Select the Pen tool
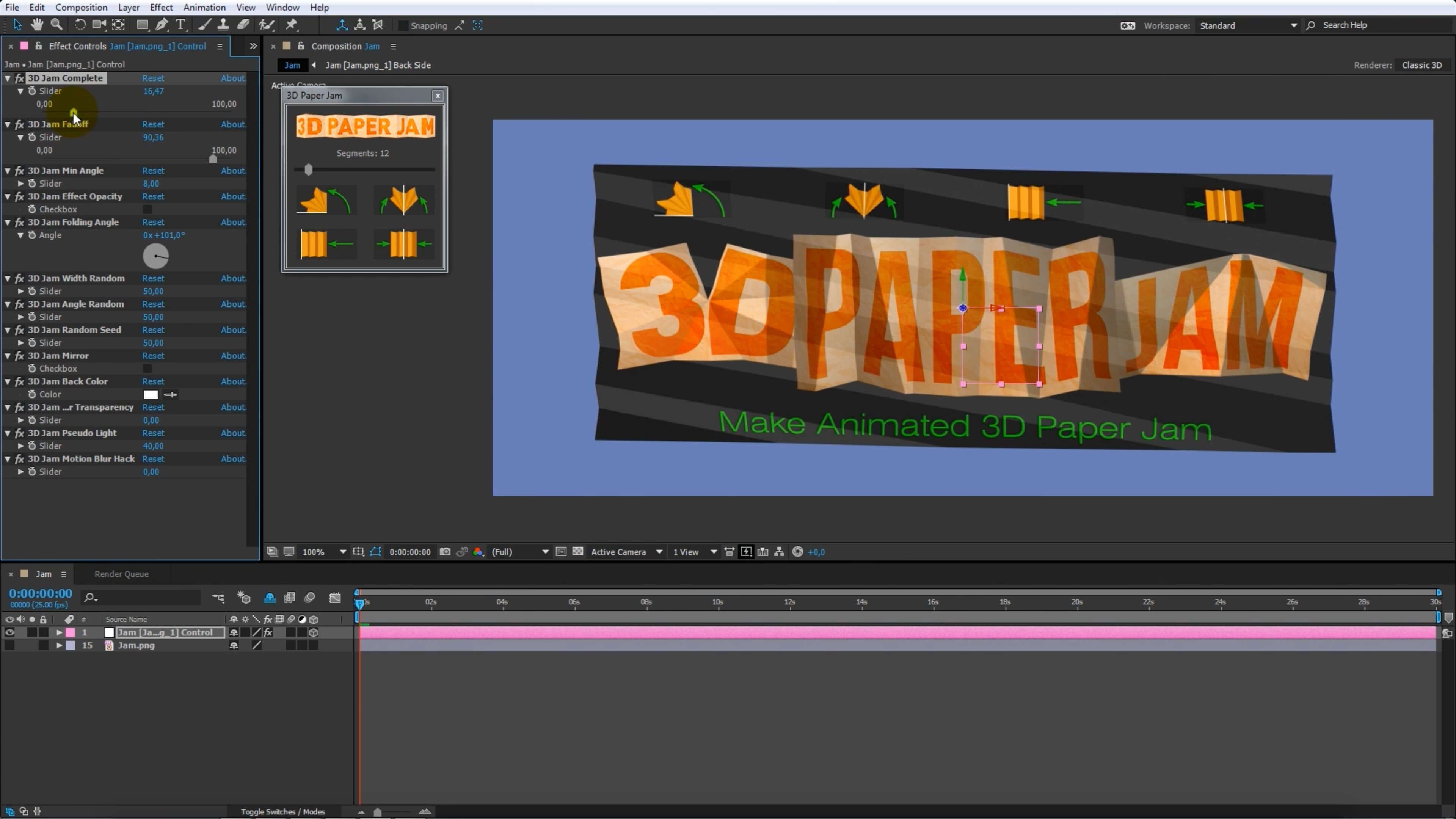1456x819 pixels. coord(162,24)
